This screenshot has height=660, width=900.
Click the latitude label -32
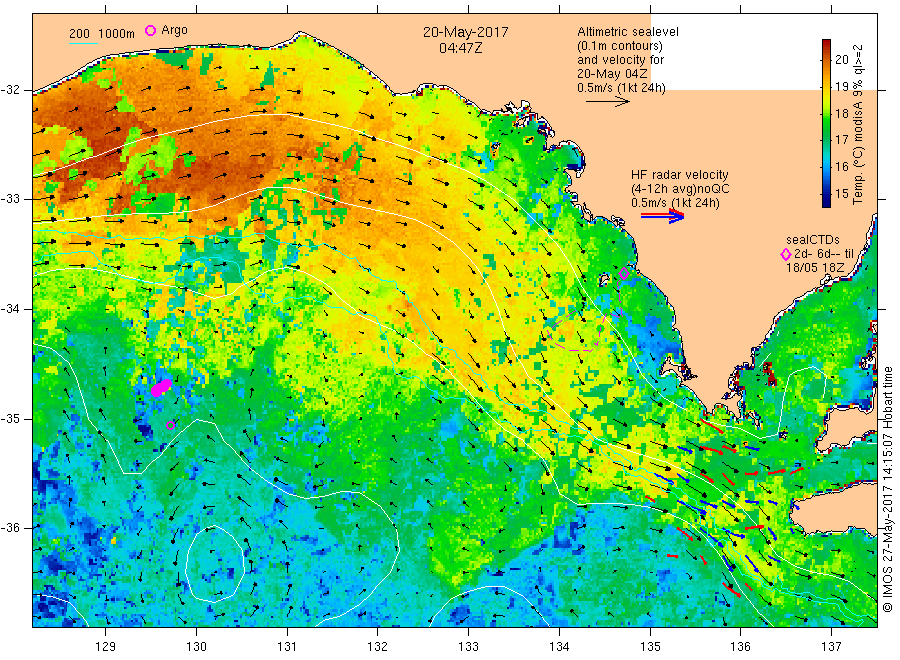coord(11,90)
